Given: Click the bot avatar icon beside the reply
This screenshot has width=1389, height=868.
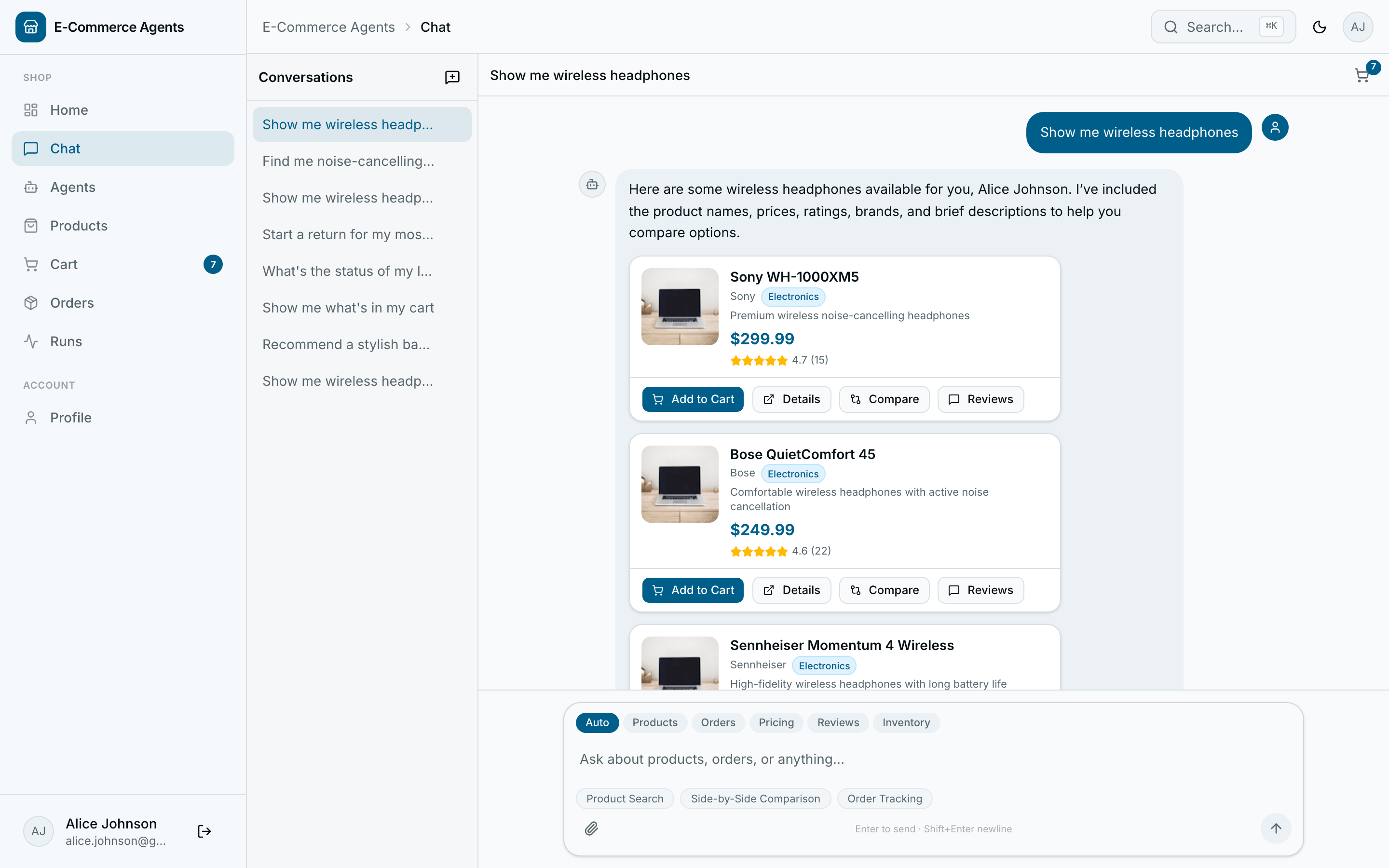Looking at the screenshot, I should tap(592, 184).
